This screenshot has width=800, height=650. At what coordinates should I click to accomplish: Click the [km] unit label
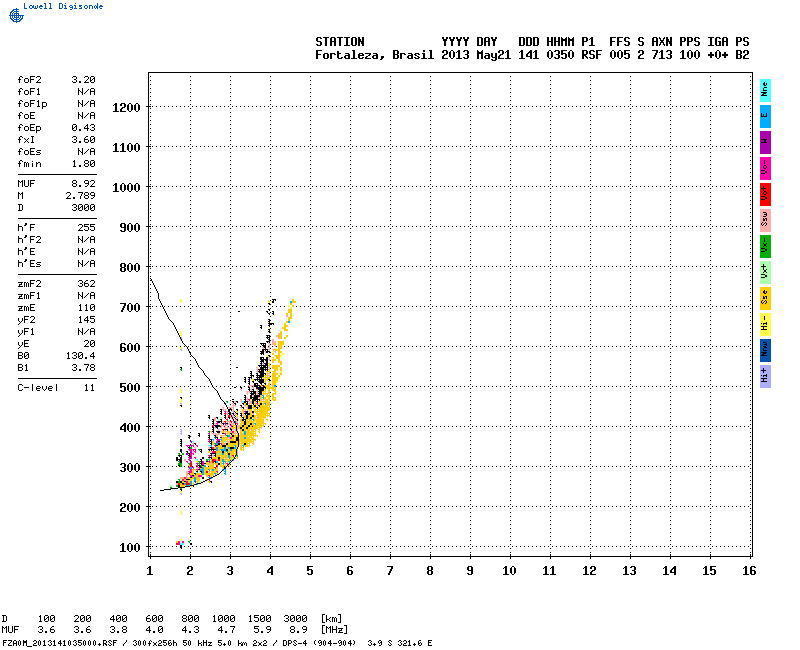[x=331, y=619]
